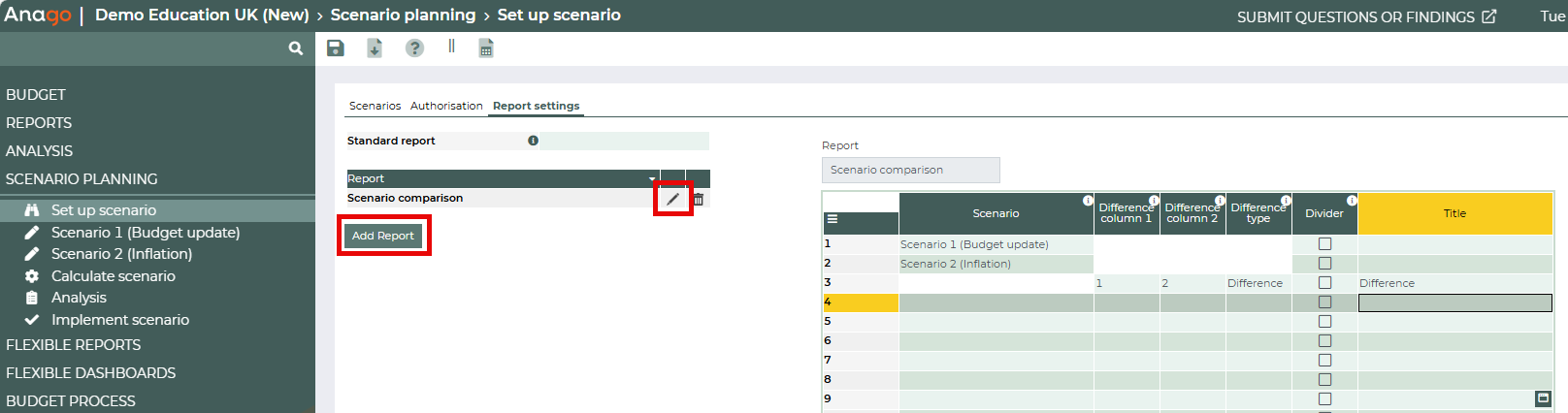Open Submit Questions or Findings link
1568x413 pixels.
click(x=1366, y=17)
